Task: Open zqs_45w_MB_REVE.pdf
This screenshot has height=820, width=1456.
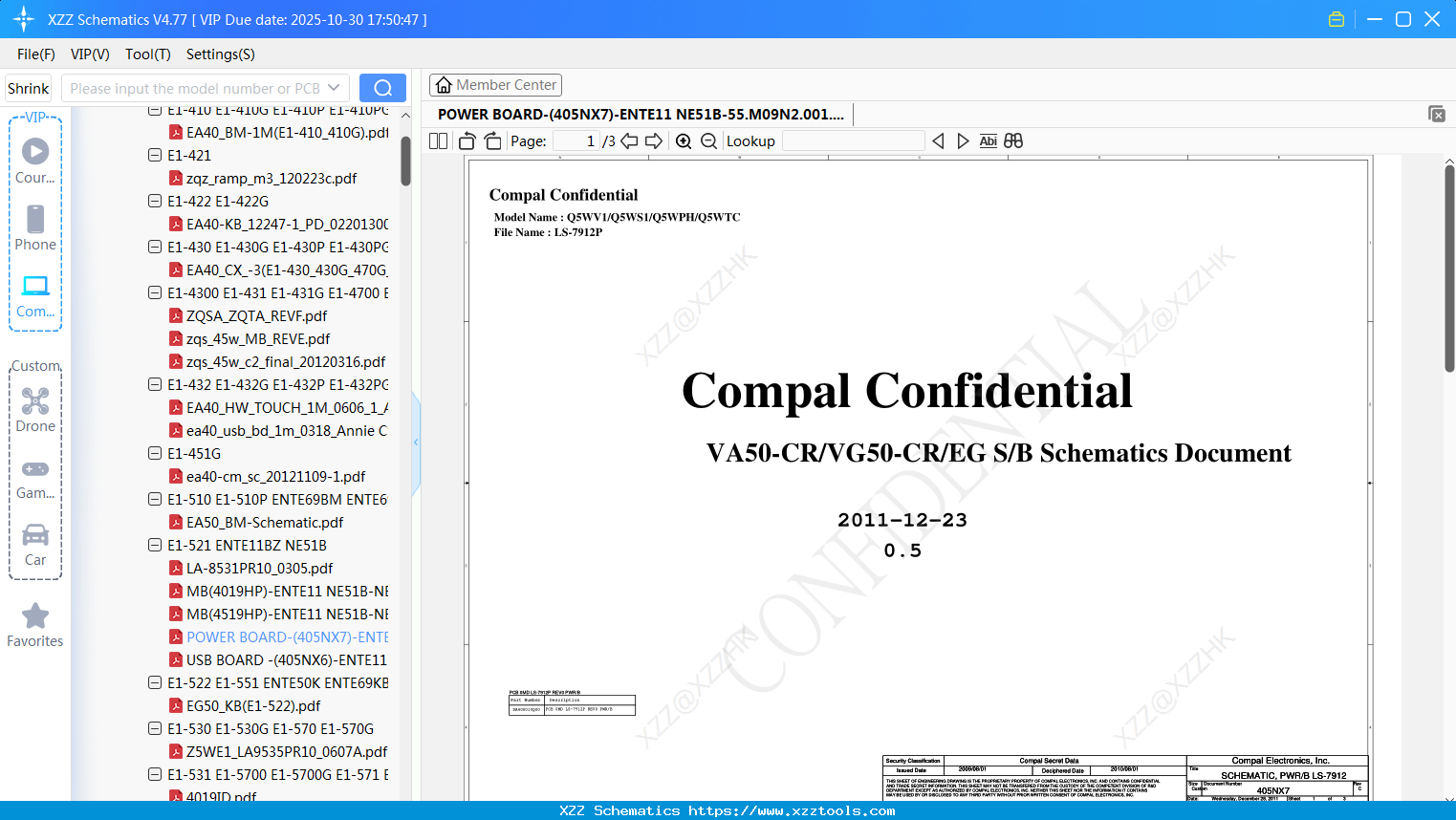Action: [258, 338]
